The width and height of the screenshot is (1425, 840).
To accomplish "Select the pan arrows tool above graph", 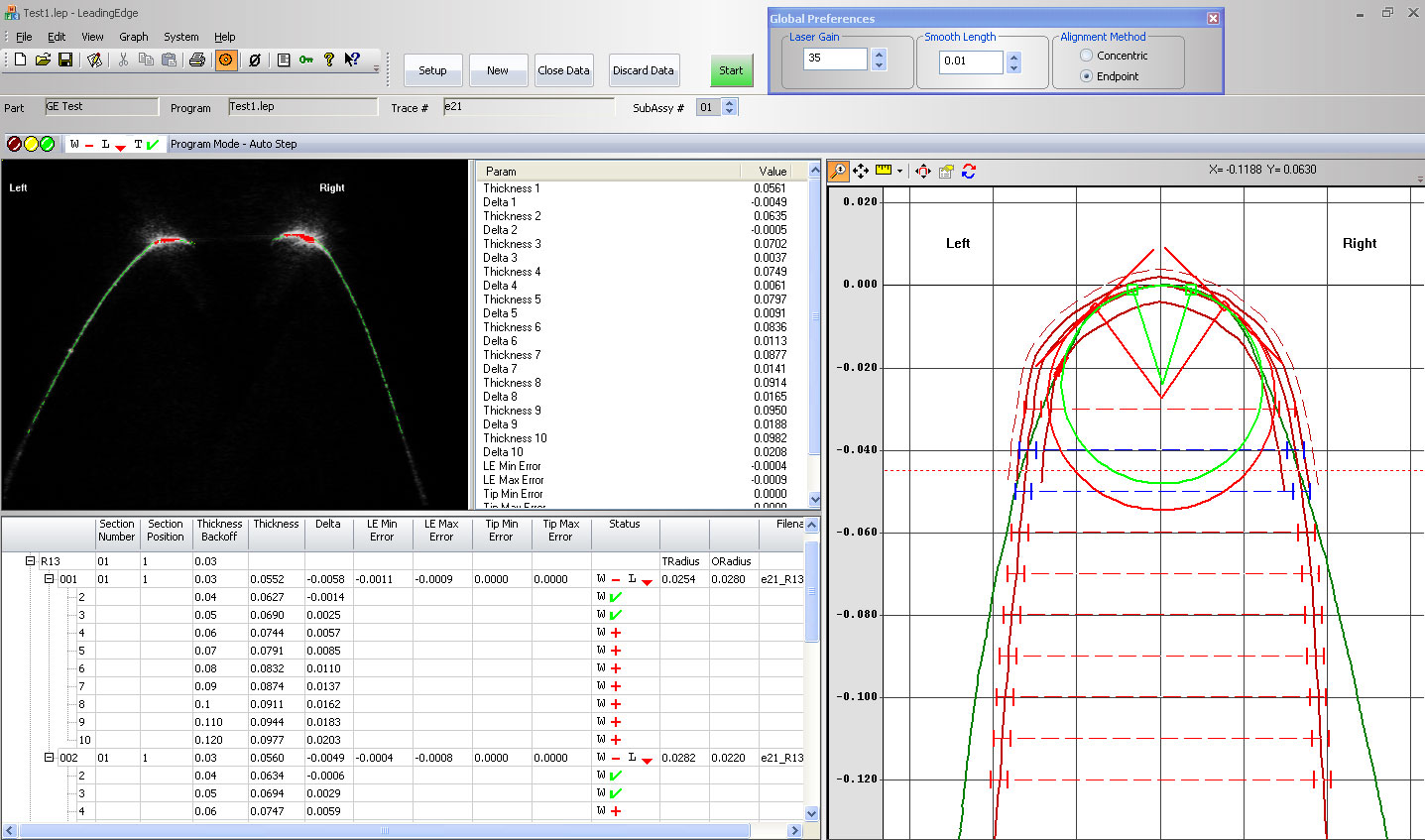I will (861, 171).
